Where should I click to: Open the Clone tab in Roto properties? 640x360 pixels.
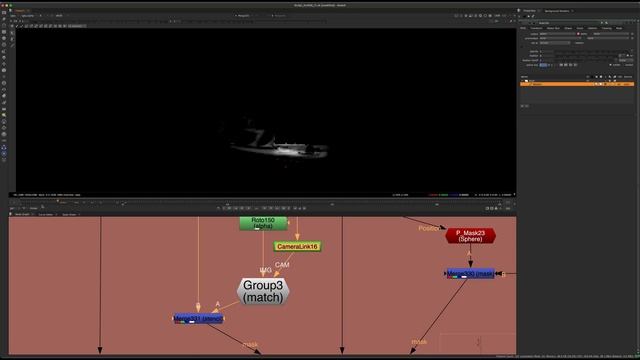580,28
